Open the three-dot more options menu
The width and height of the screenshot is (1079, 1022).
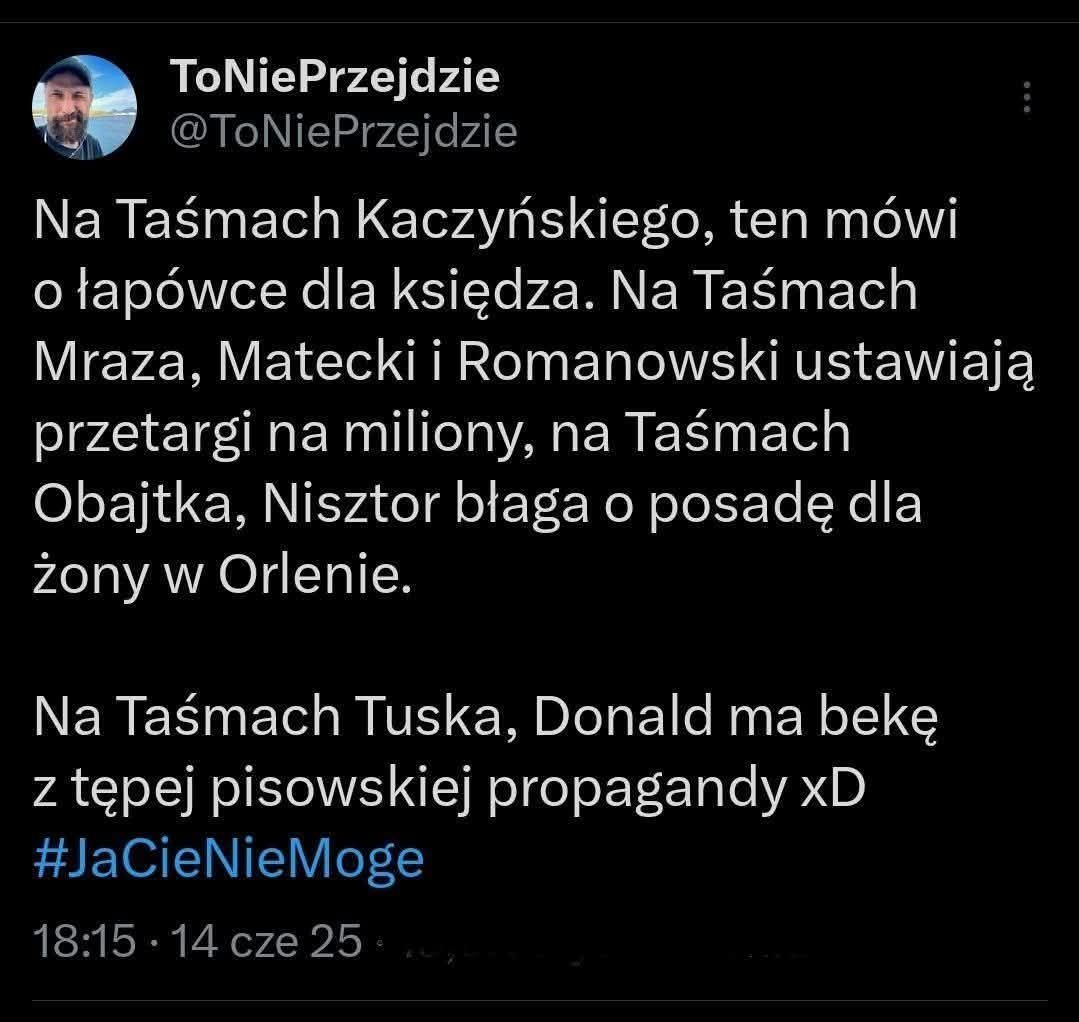click(x=1026, y=98)
